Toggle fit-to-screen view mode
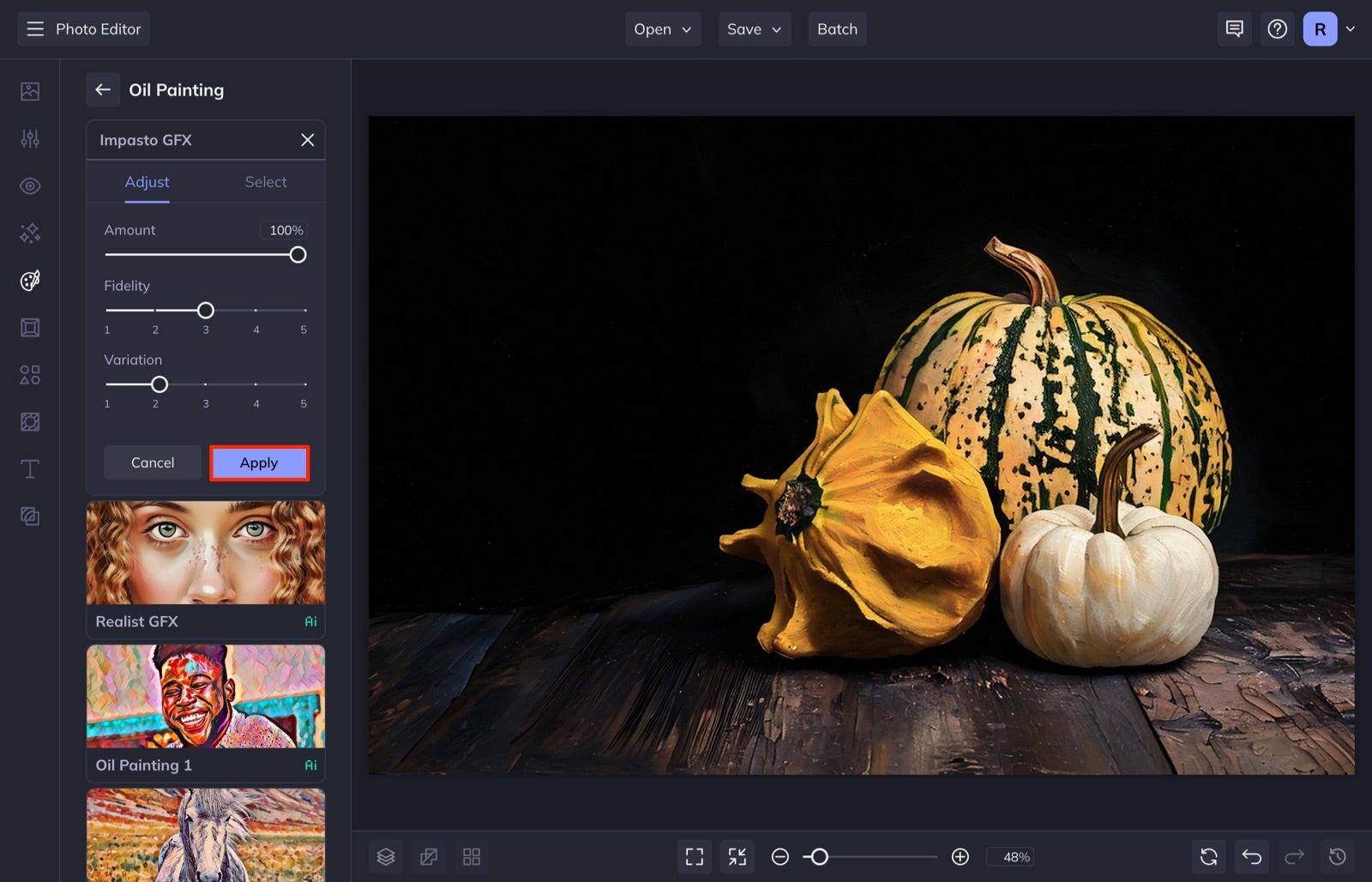 pos(737,855)
